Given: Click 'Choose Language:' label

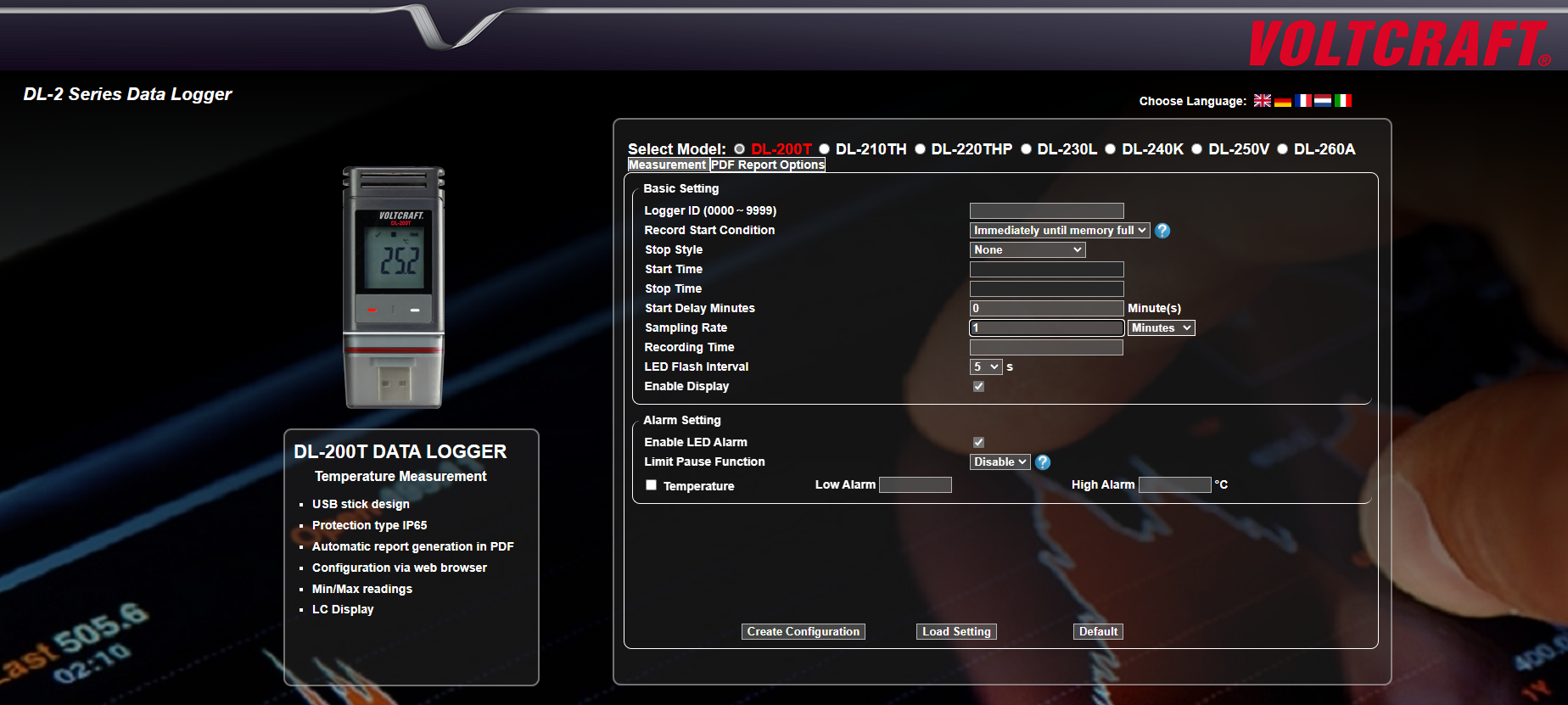Looking at the screenshot, I should (x=1192, y=101).
